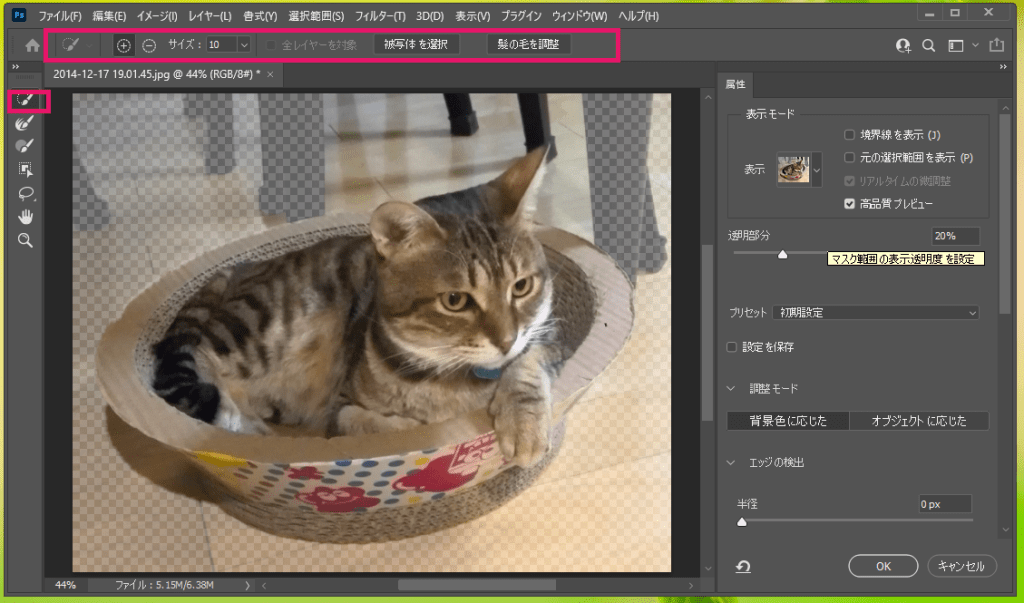Click the reset workspace arrow icon
The image size is (1024, 603).
click(x=743, y=567)
